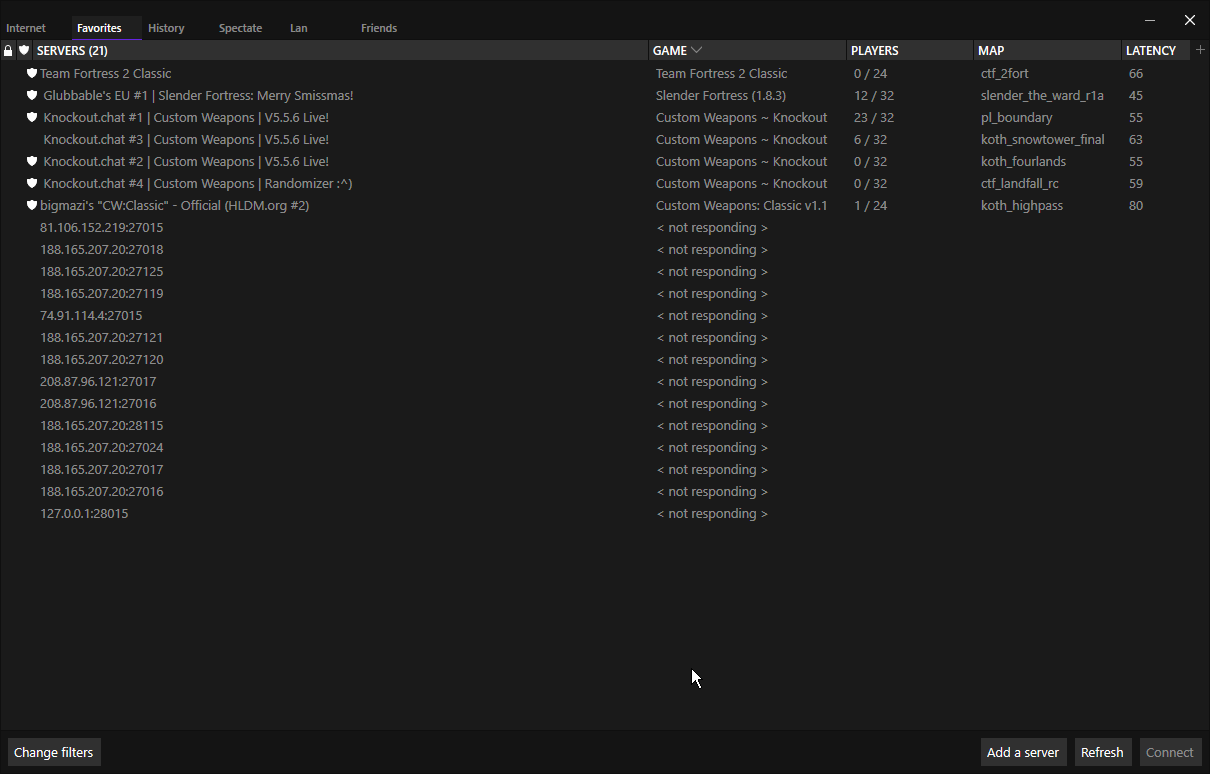1210x774 pixels.
Task: Select server 188.165.207.20:27018
Action: pyautogui.click(x=596, y=249)
